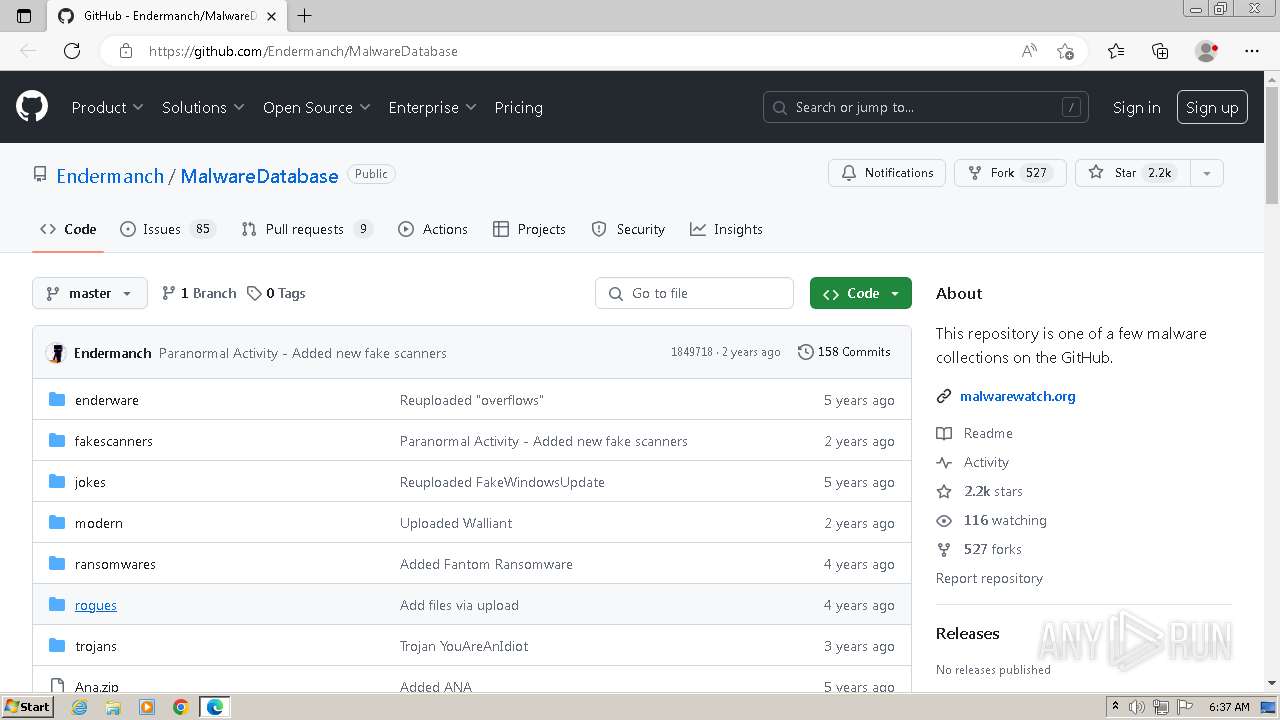
Task: Click the Go to file input
Action: pyautogui.click(x=694, y=293)
